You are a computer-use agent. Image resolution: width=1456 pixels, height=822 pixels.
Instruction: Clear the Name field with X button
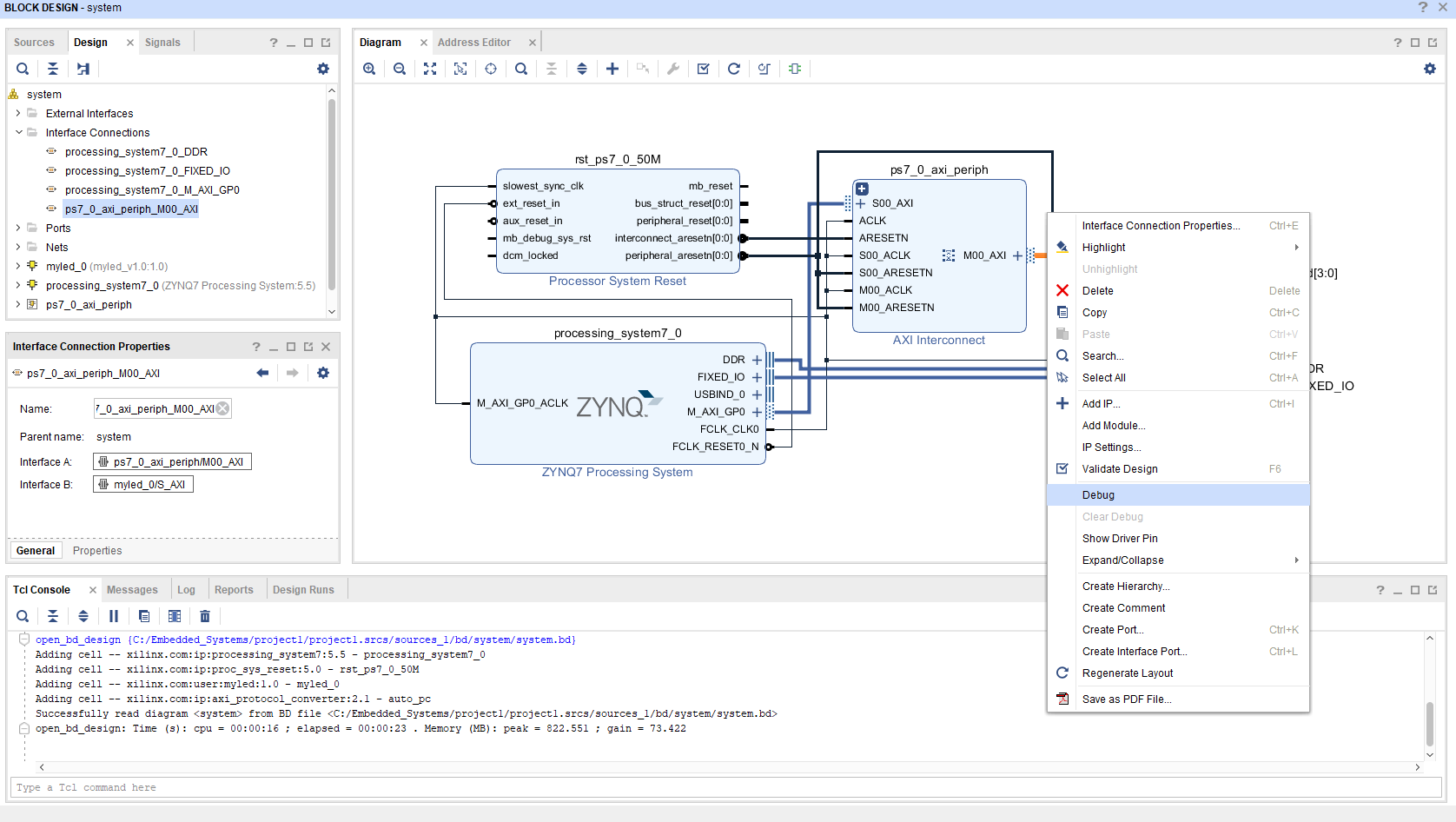pos(223,408)
